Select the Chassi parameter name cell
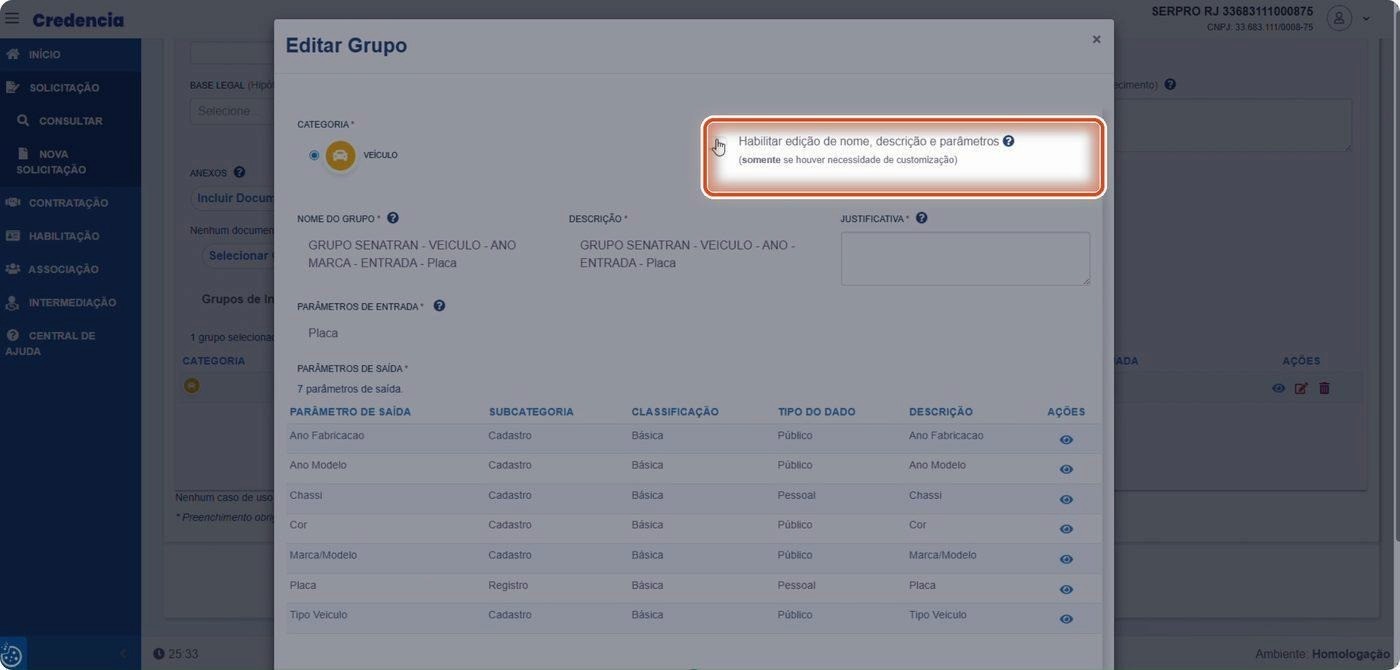 306,495
